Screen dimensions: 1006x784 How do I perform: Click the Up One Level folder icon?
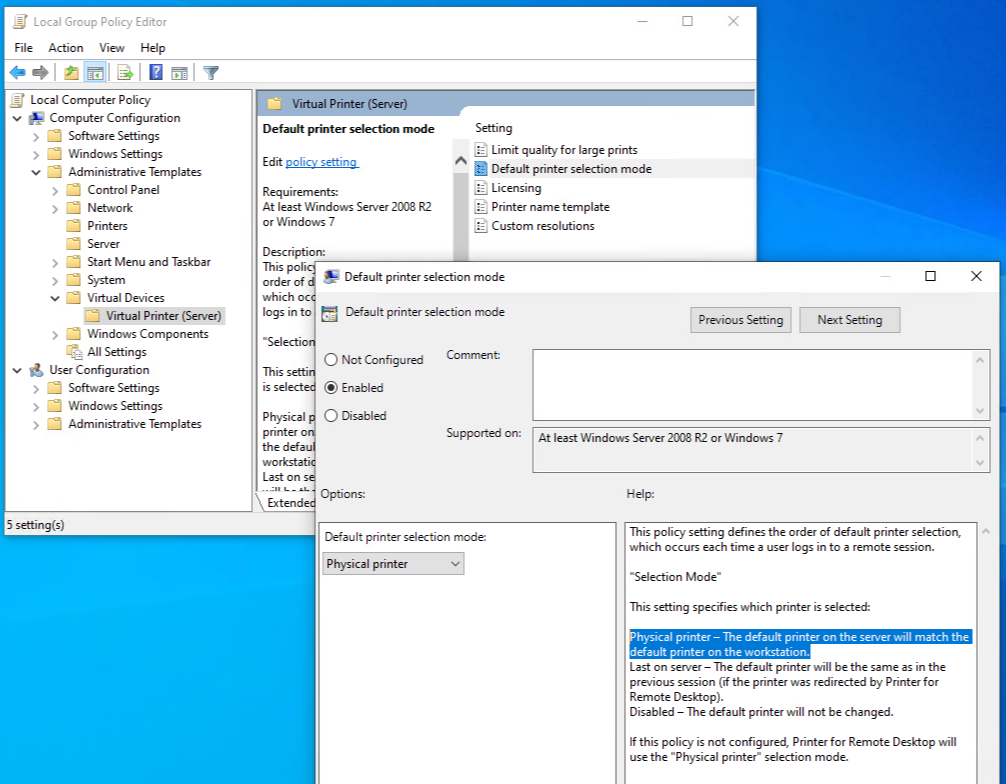(71, 72)
